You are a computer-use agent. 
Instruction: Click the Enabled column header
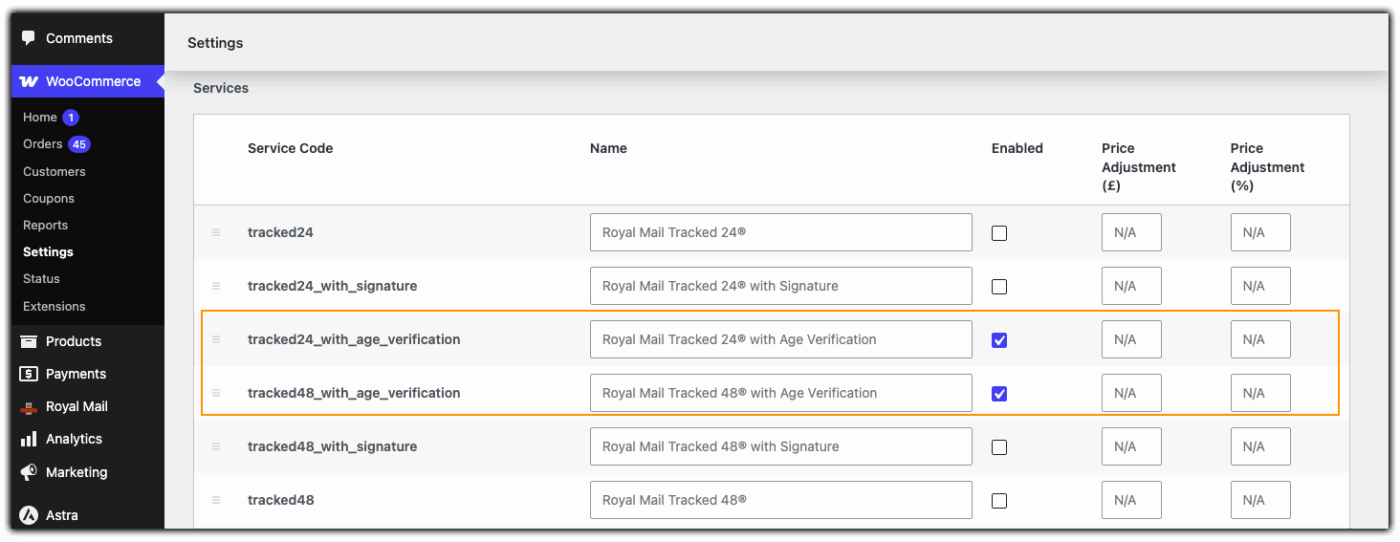[1017, 148]
